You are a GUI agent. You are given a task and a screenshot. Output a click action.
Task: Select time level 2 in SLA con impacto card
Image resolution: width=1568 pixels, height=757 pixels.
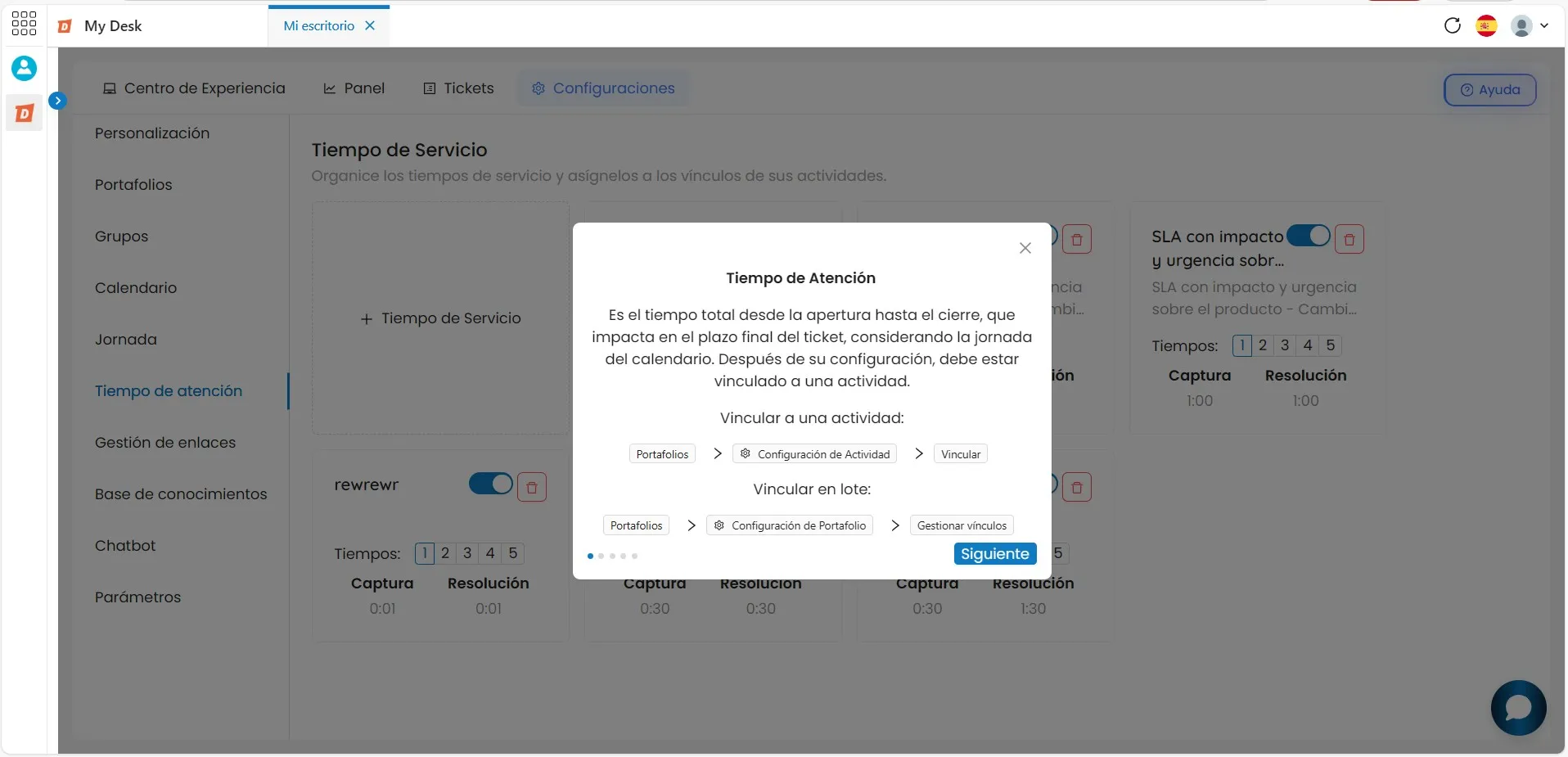(x=1263, y=345)
